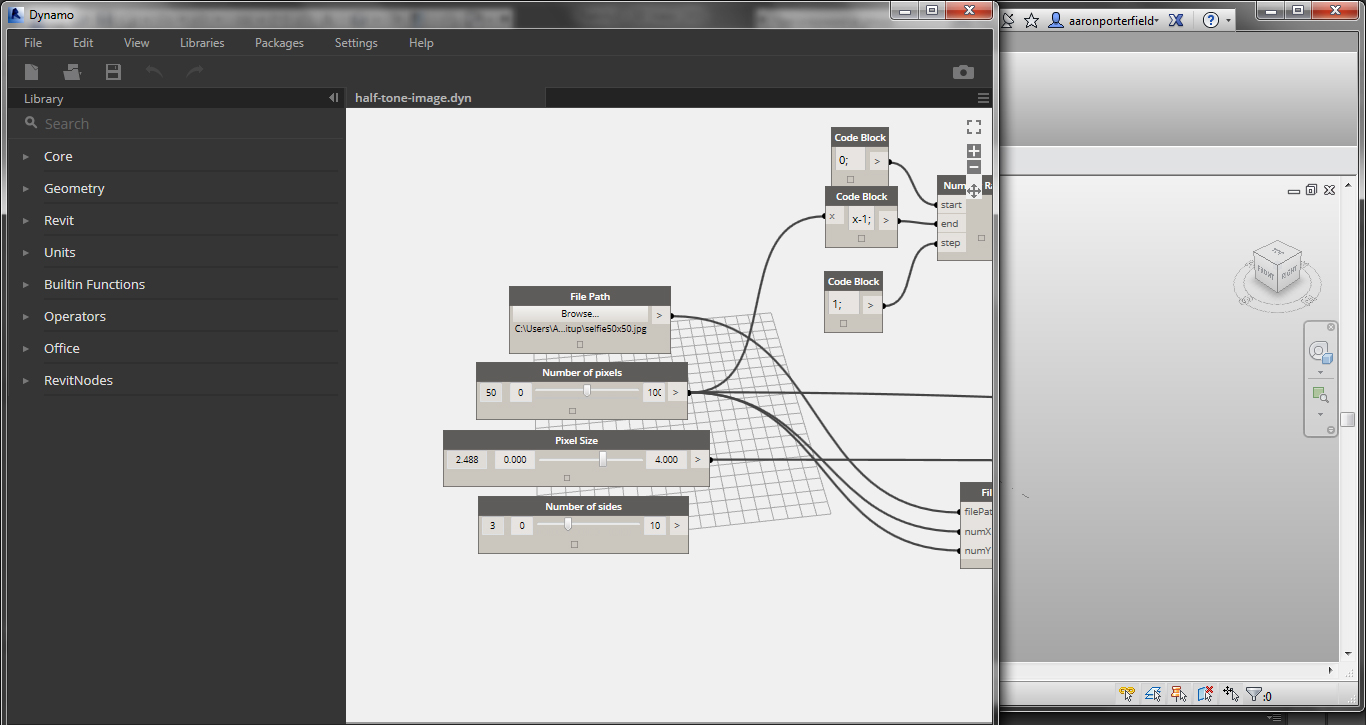Expand the Builtin Functions library category

(26, 285)
